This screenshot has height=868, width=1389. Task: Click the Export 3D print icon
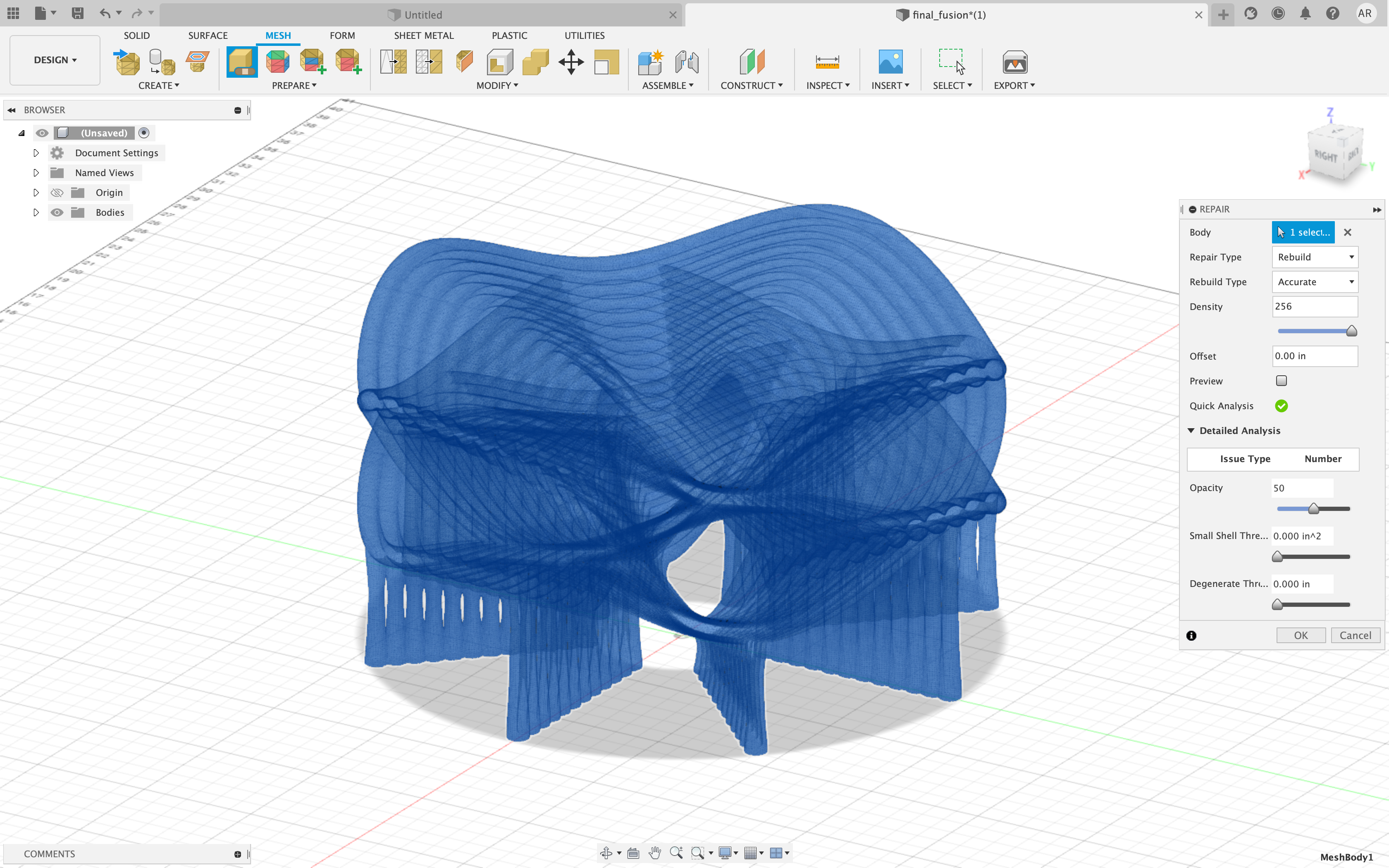tap(1014, 62)
